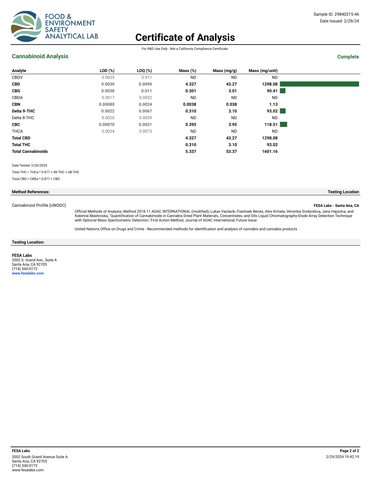The image size is (371, 480).
Task: Open the www.fesalabs.com blue hyperlink
Action: (28, 273)
